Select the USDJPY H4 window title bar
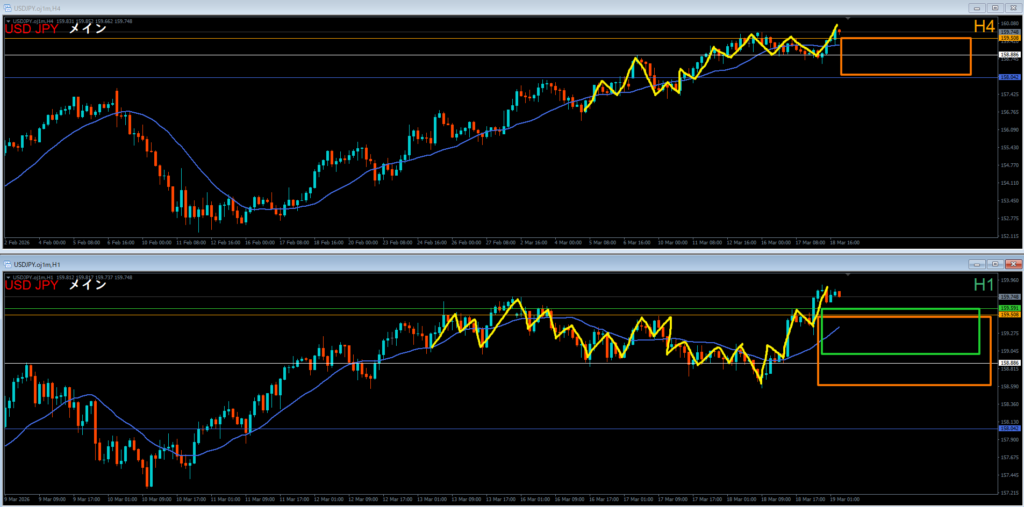 [x=400, y=6]
